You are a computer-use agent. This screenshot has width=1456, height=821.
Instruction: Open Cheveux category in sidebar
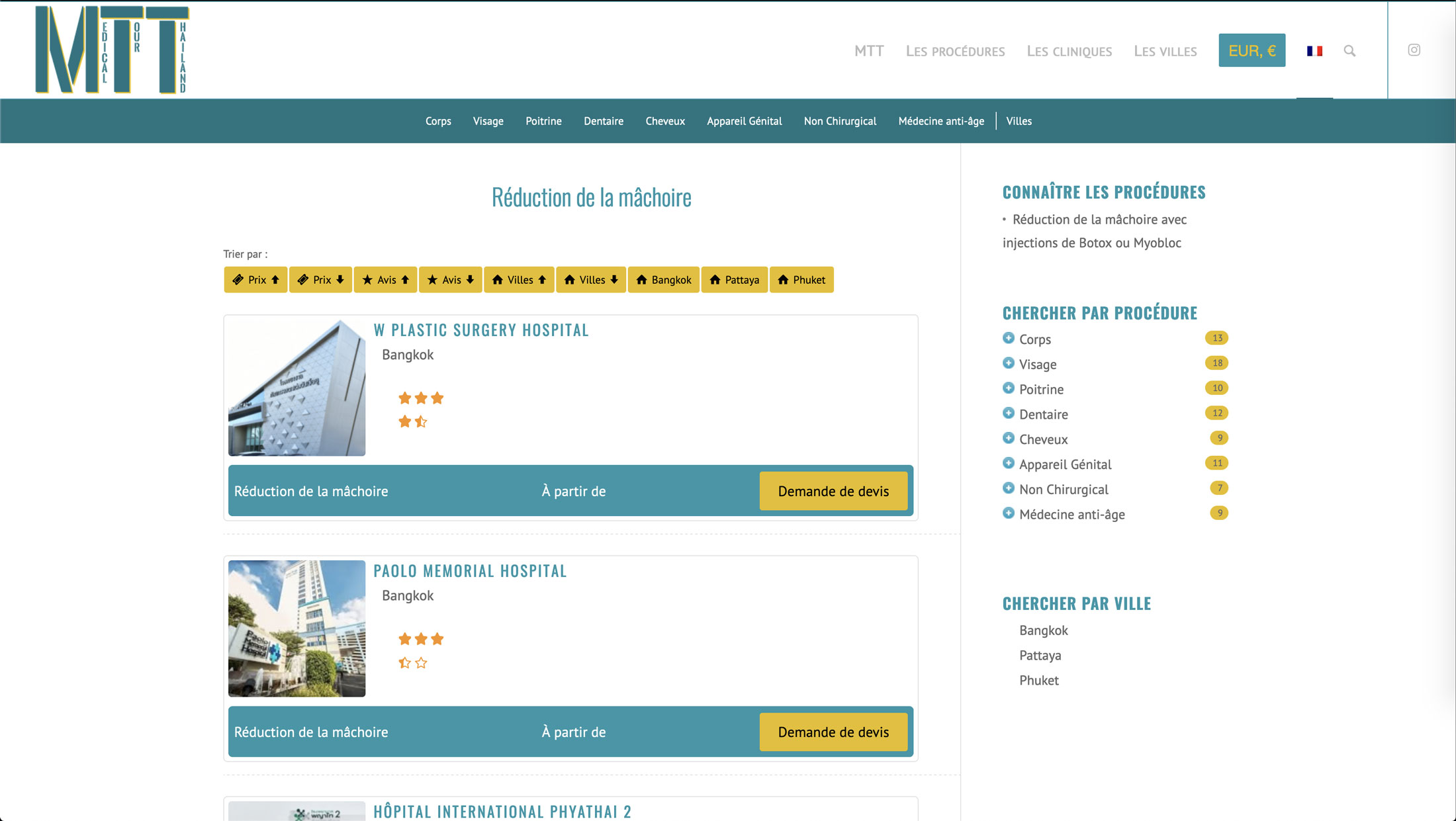(1044, 439)
